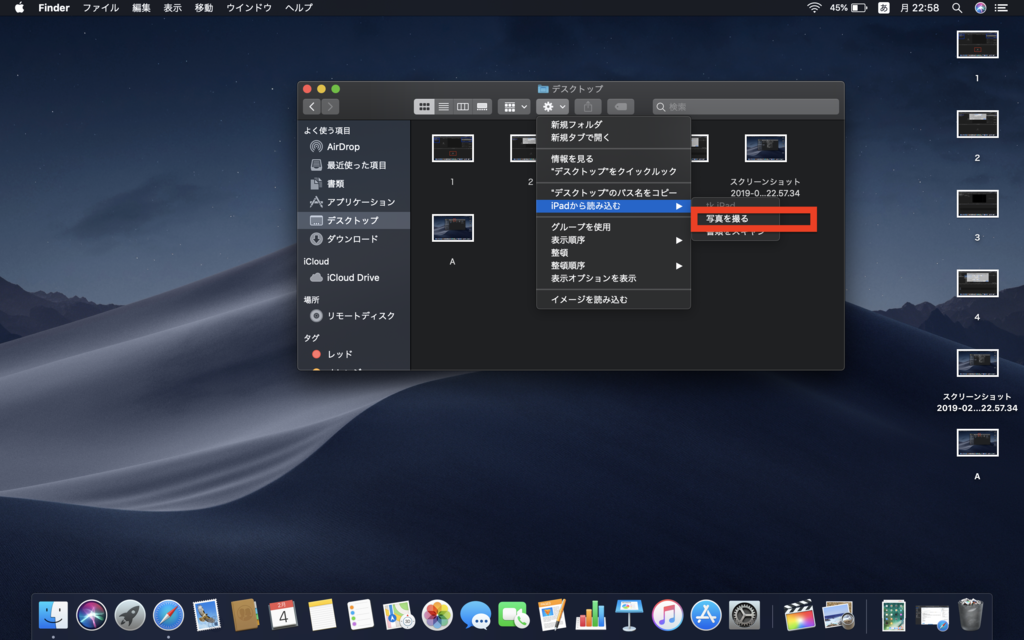Viewport: 1024px width, 640px height.
Task: Launch Keynote from the Dock
Action: [629, 615]
